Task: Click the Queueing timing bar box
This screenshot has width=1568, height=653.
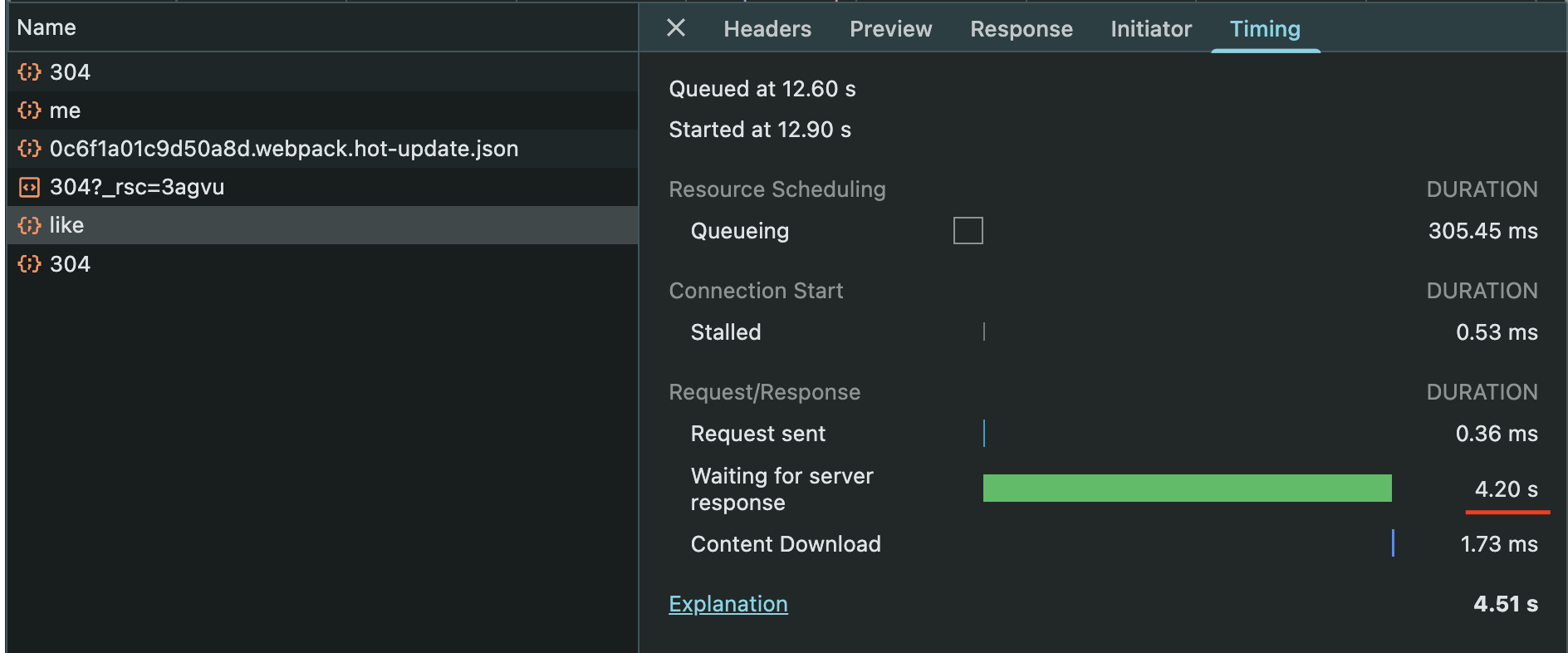Action: click(x=968, y=230)
